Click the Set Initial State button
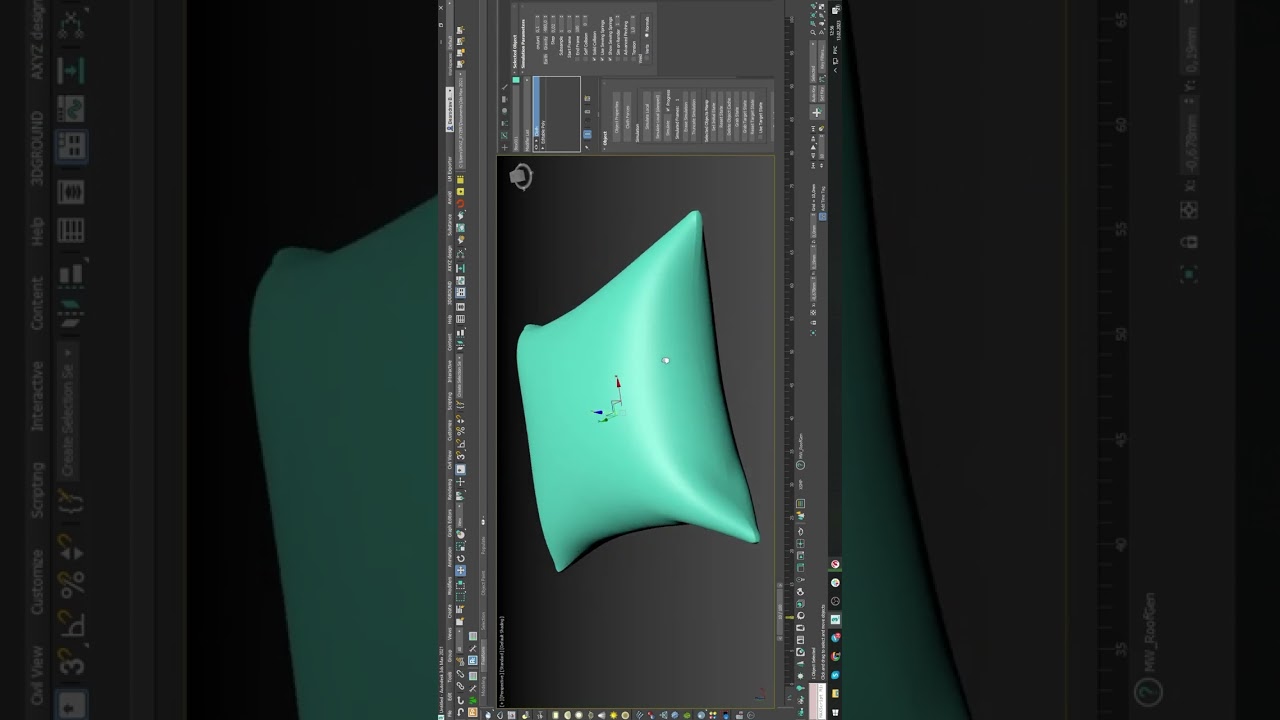Image resolution: width=1280 pixels, height=720 pixels. 713,116
